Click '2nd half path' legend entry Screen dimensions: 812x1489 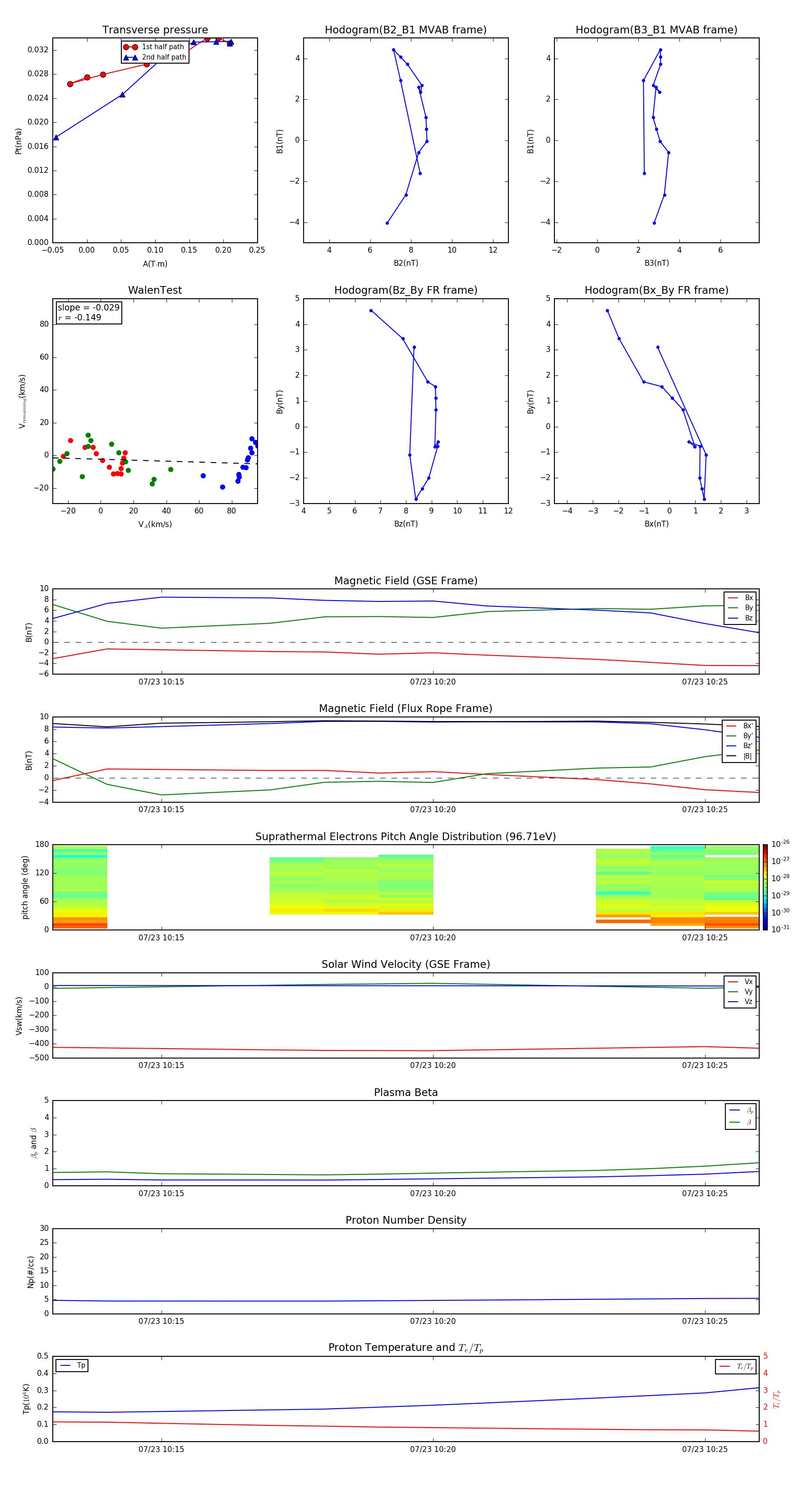(x=154, y=57)
